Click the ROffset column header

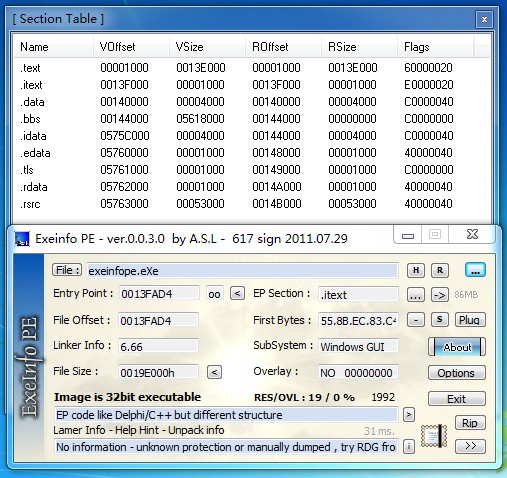[x=283, y=47]
